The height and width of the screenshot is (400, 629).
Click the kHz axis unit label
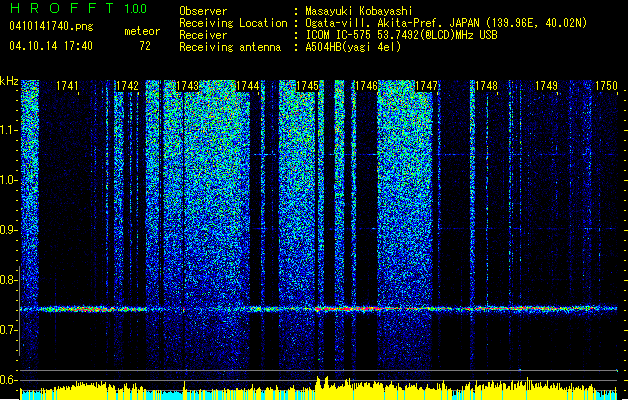(9, 81)
